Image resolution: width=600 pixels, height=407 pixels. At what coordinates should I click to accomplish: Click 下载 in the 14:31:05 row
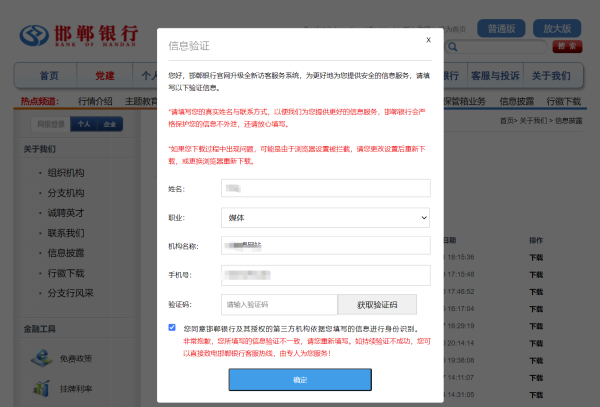pyautogui.click(x=536, y=395)
